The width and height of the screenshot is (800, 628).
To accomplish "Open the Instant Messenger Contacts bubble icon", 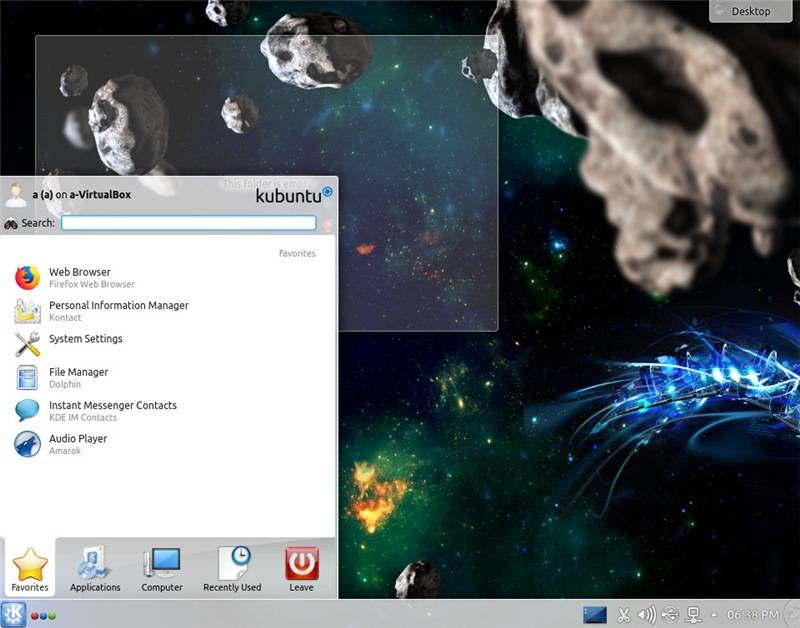I will tap(27, 410).
